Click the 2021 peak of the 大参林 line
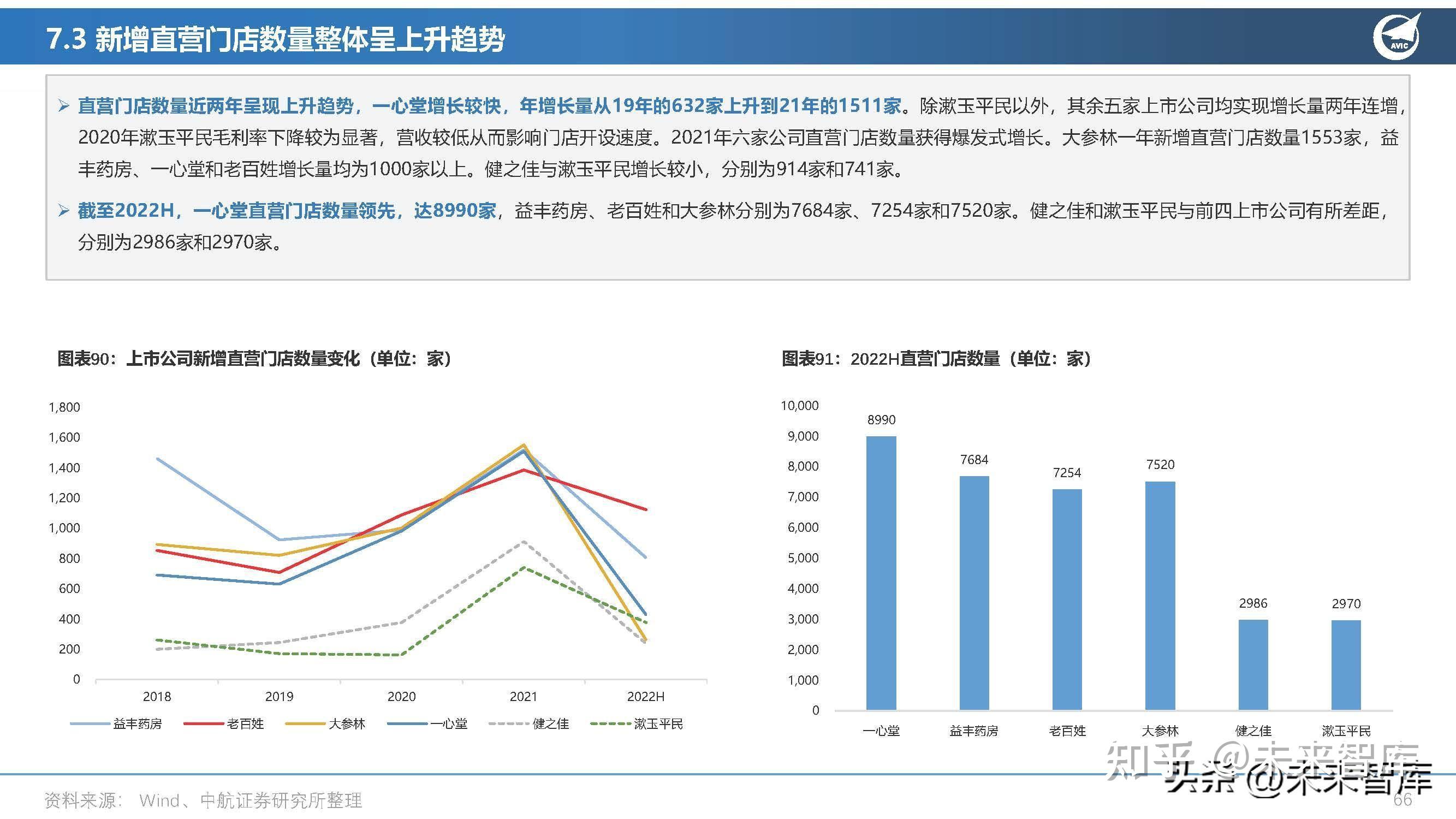 pyautogui.click(x=524, y=445)
